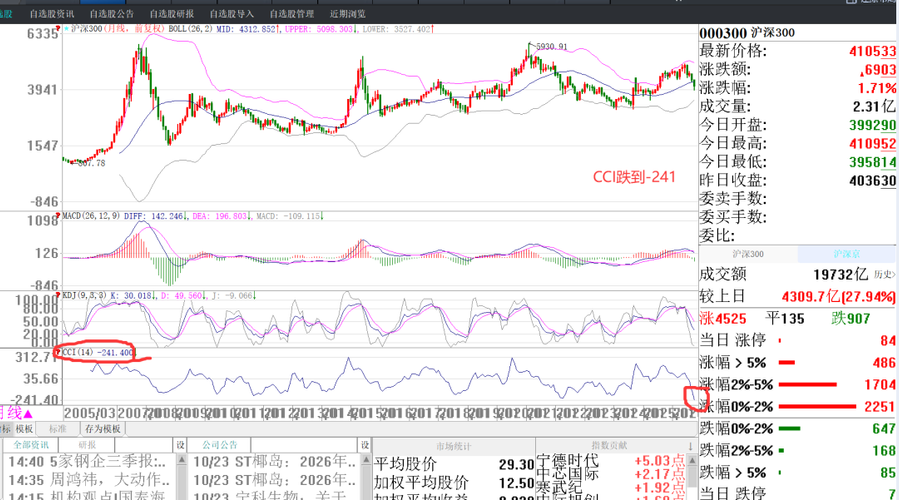This screenshot has width=899, height=500.
Task: Click the CCI(14) indicator label
Action: pyautogui.click(x=77, y=352)
